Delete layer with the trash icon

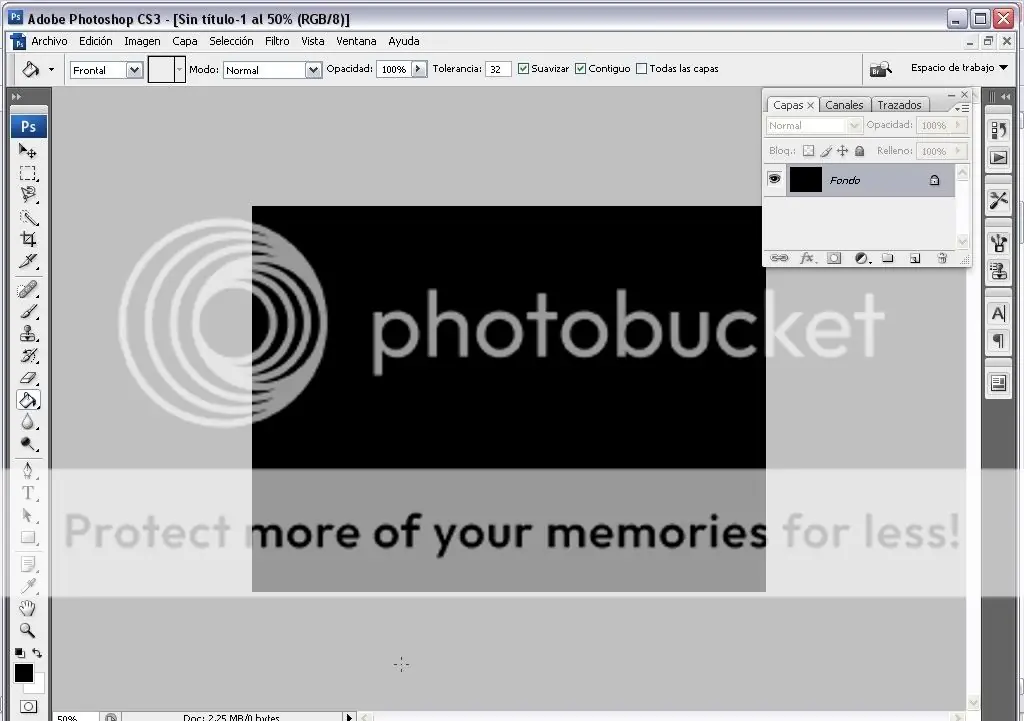[x=942, y=258]
